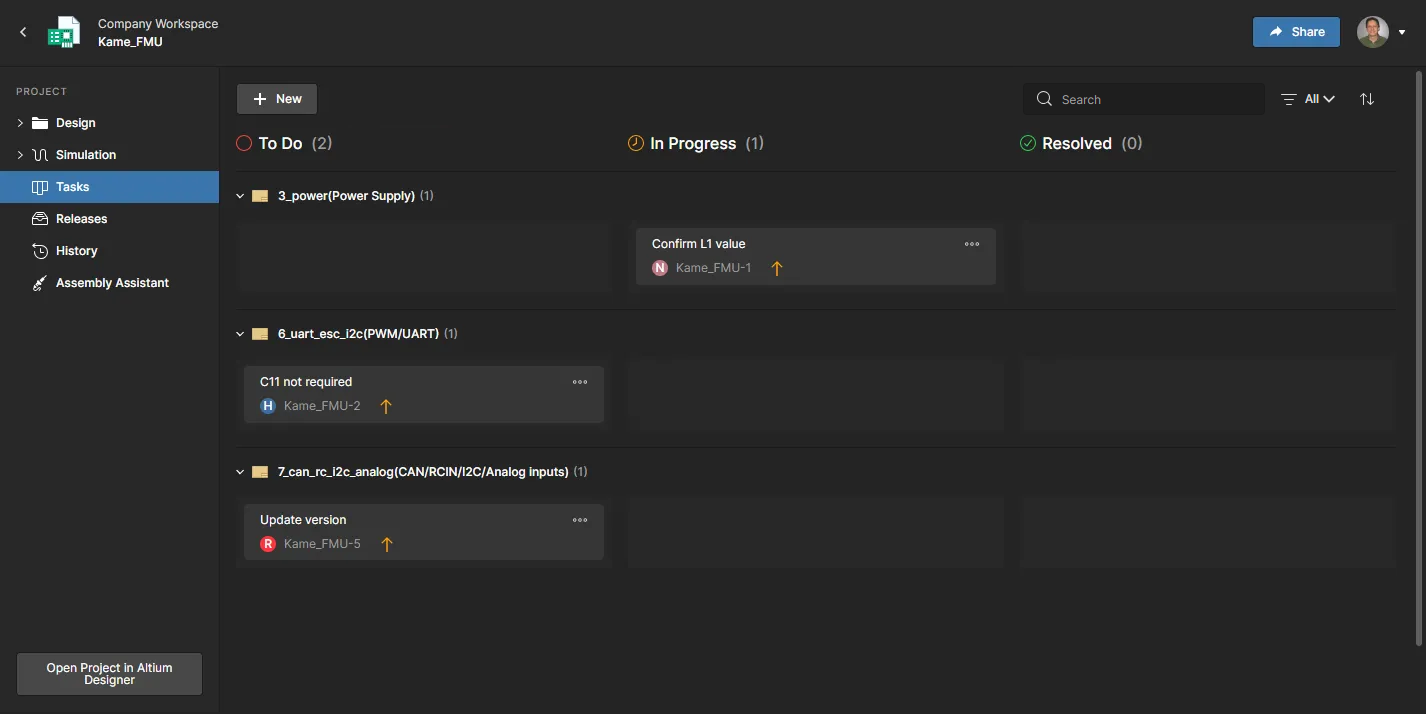Image resolution: width=1426 pixels, height=714 pixels.
Task: Collapse the 3_power(Power Supply) group
Action: (x=240, y=196)
